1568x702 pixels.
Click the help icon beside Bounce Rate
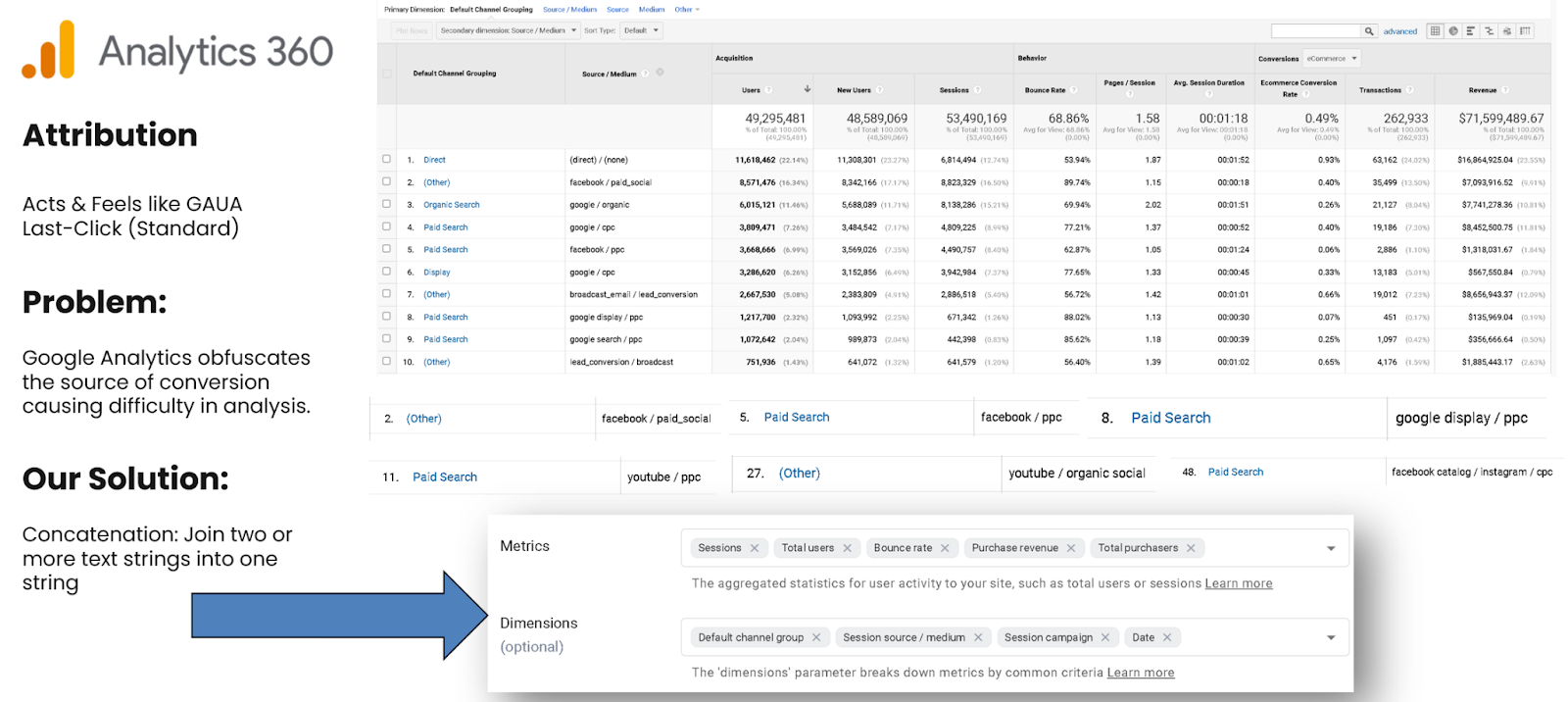point(1073,90)
